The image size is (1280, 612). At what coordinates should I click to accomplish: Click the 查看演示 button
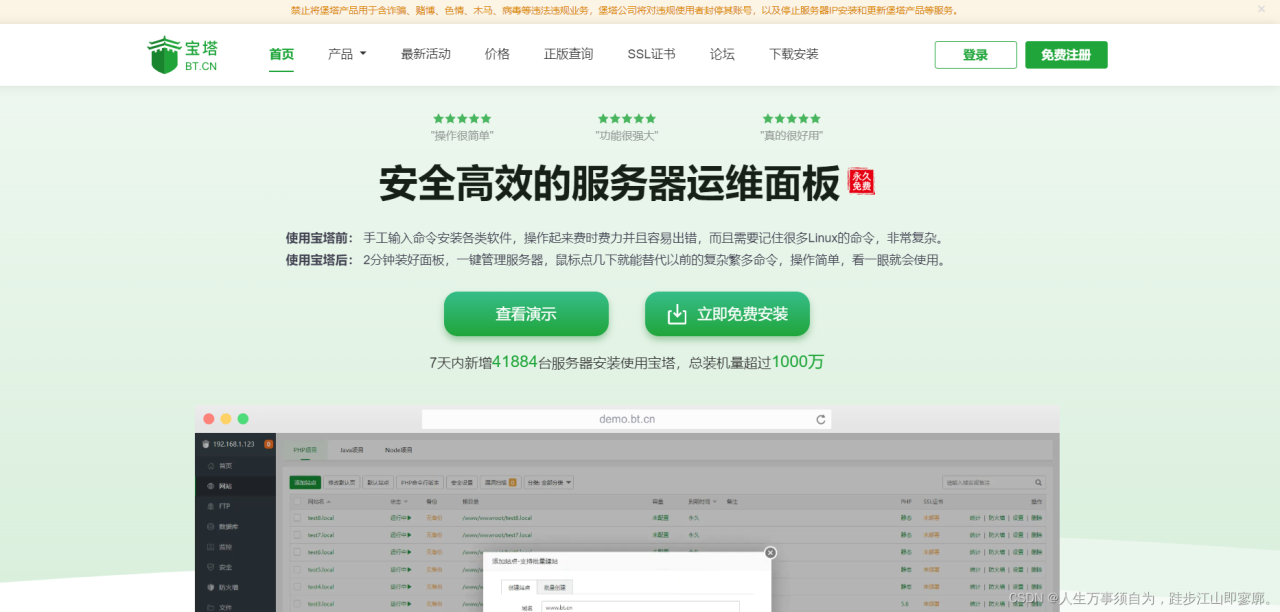point(526,314)
